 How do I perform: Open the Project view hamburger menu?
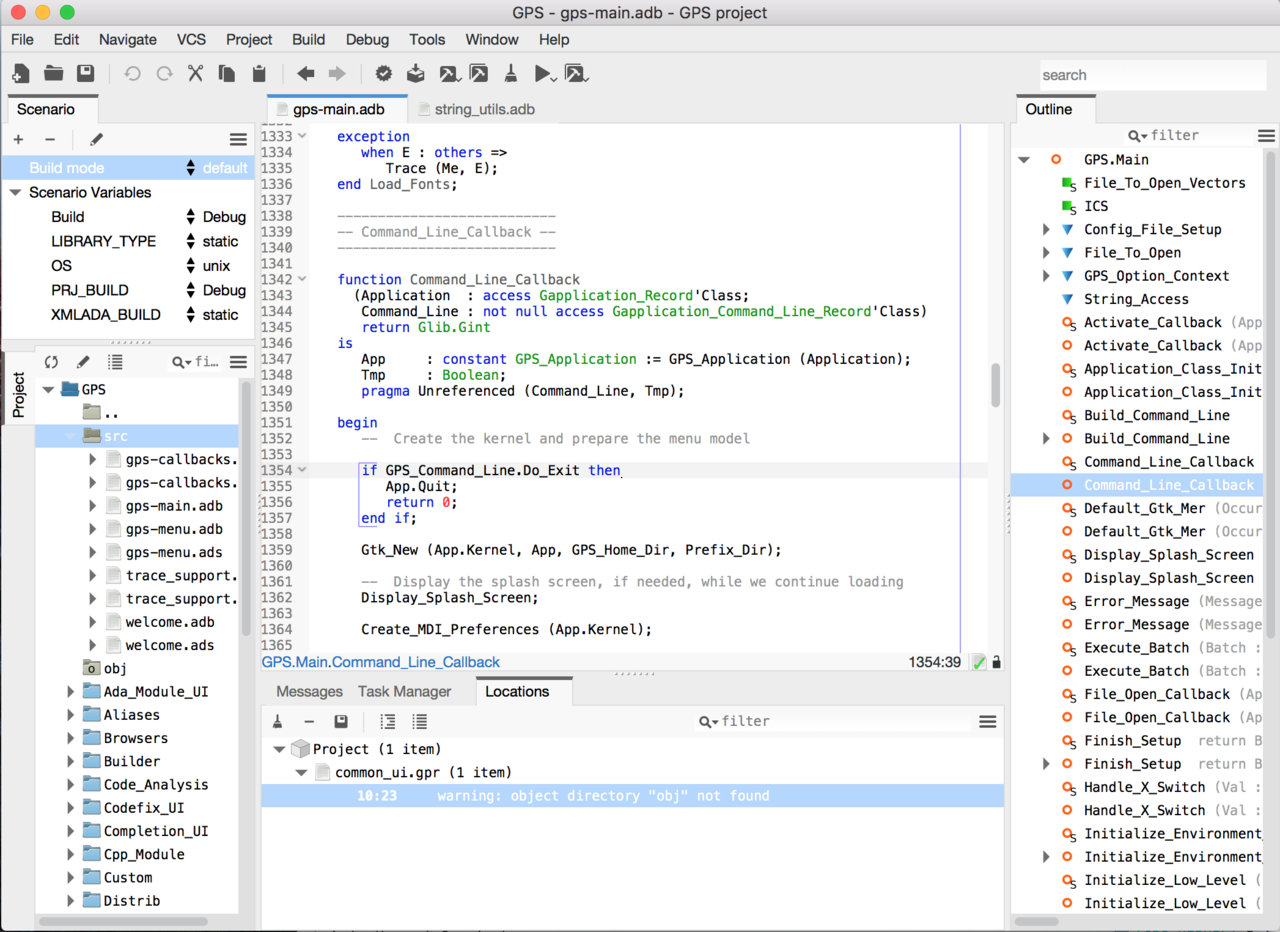(238, 362)
